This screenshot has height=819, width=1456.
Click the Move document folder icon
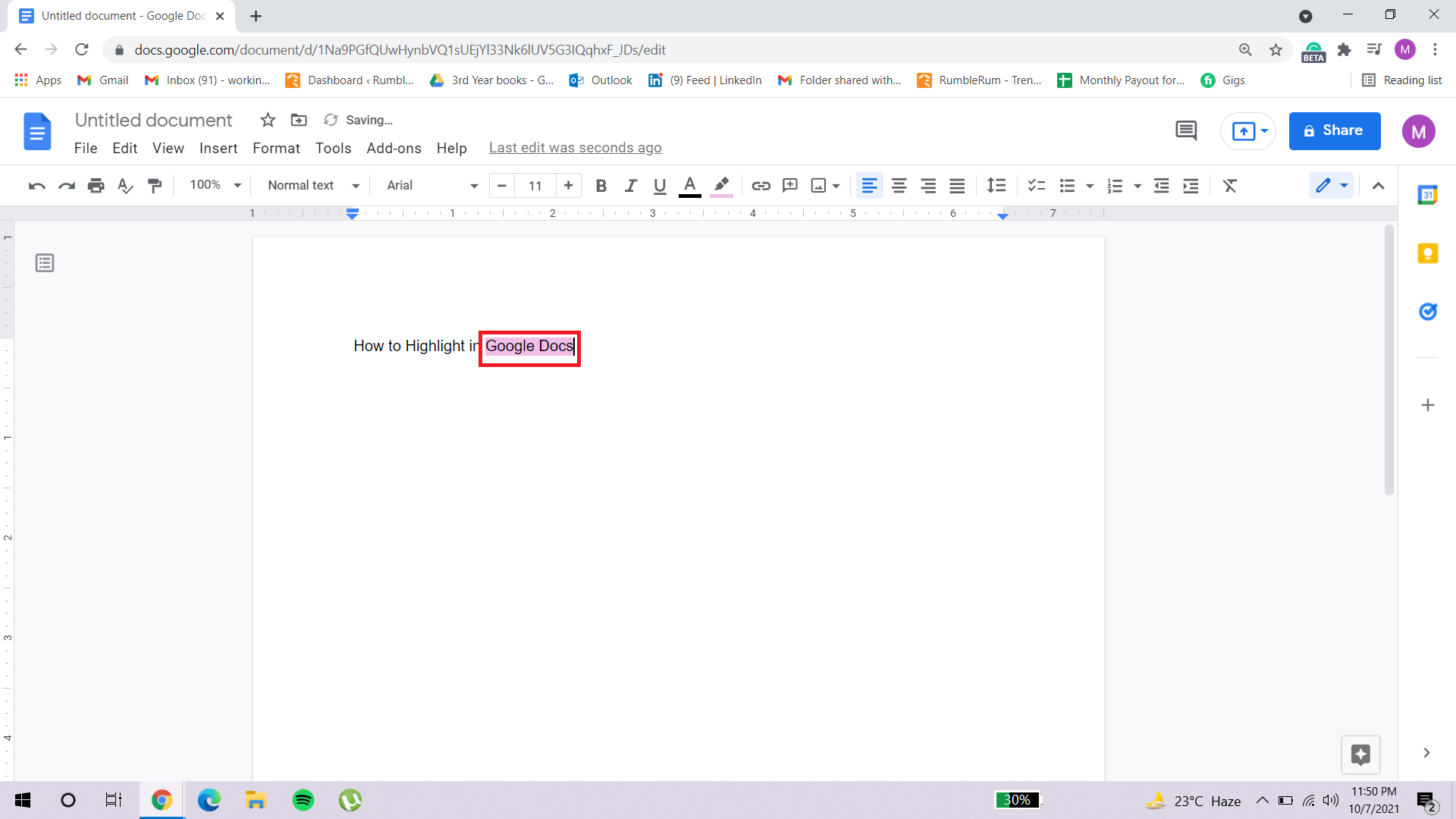tap(299, 120)
